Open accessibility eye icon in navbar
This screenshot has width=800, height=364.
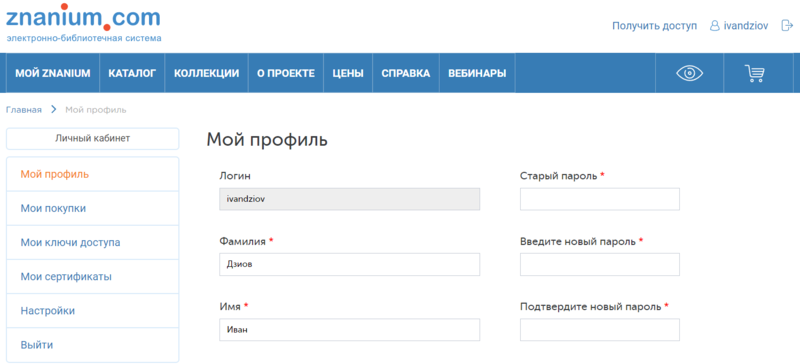689,73
